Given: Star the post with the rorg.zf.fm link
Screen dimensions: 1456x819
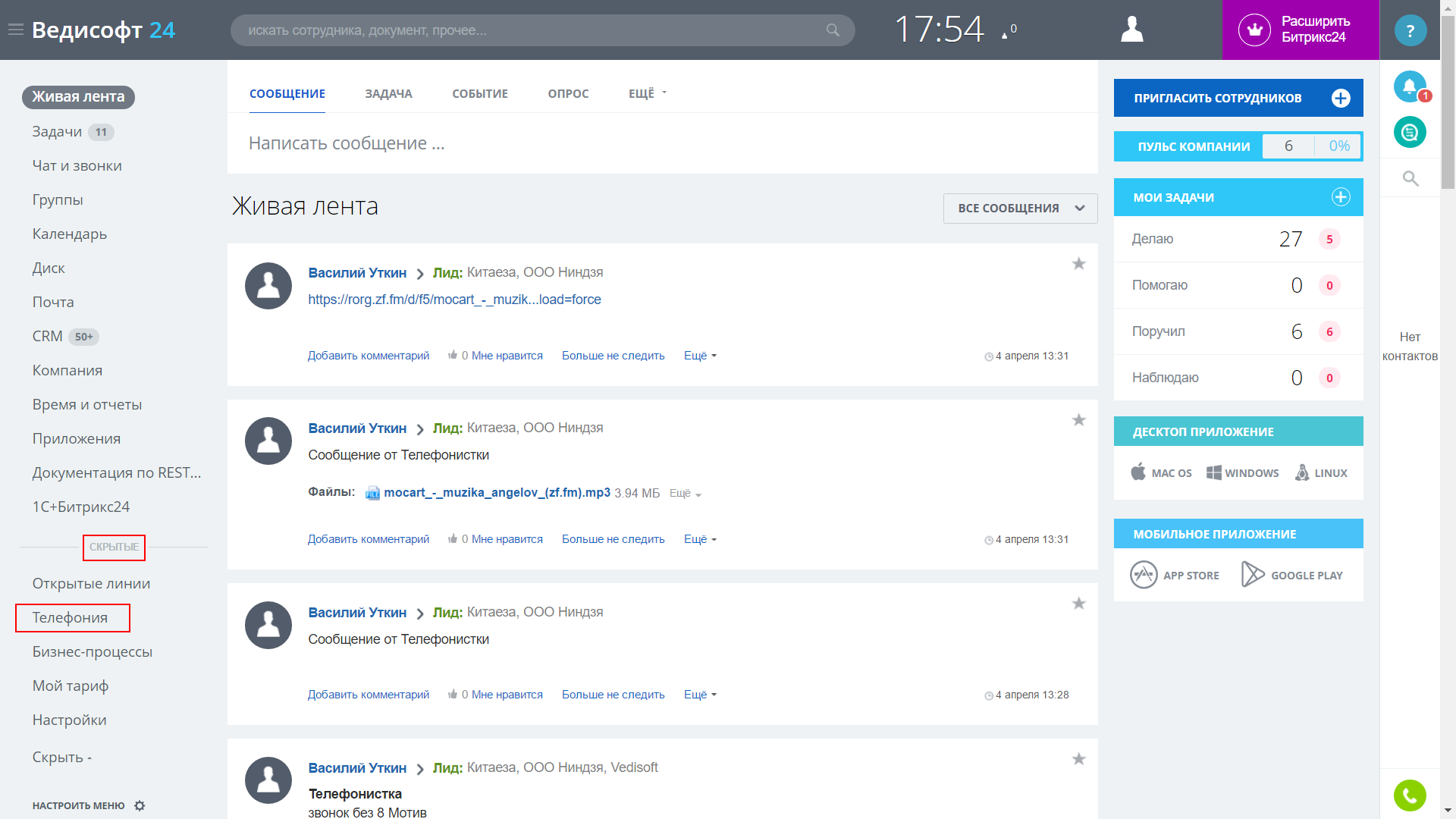Looking at the screenshot, I should (x=1078, y=264).
